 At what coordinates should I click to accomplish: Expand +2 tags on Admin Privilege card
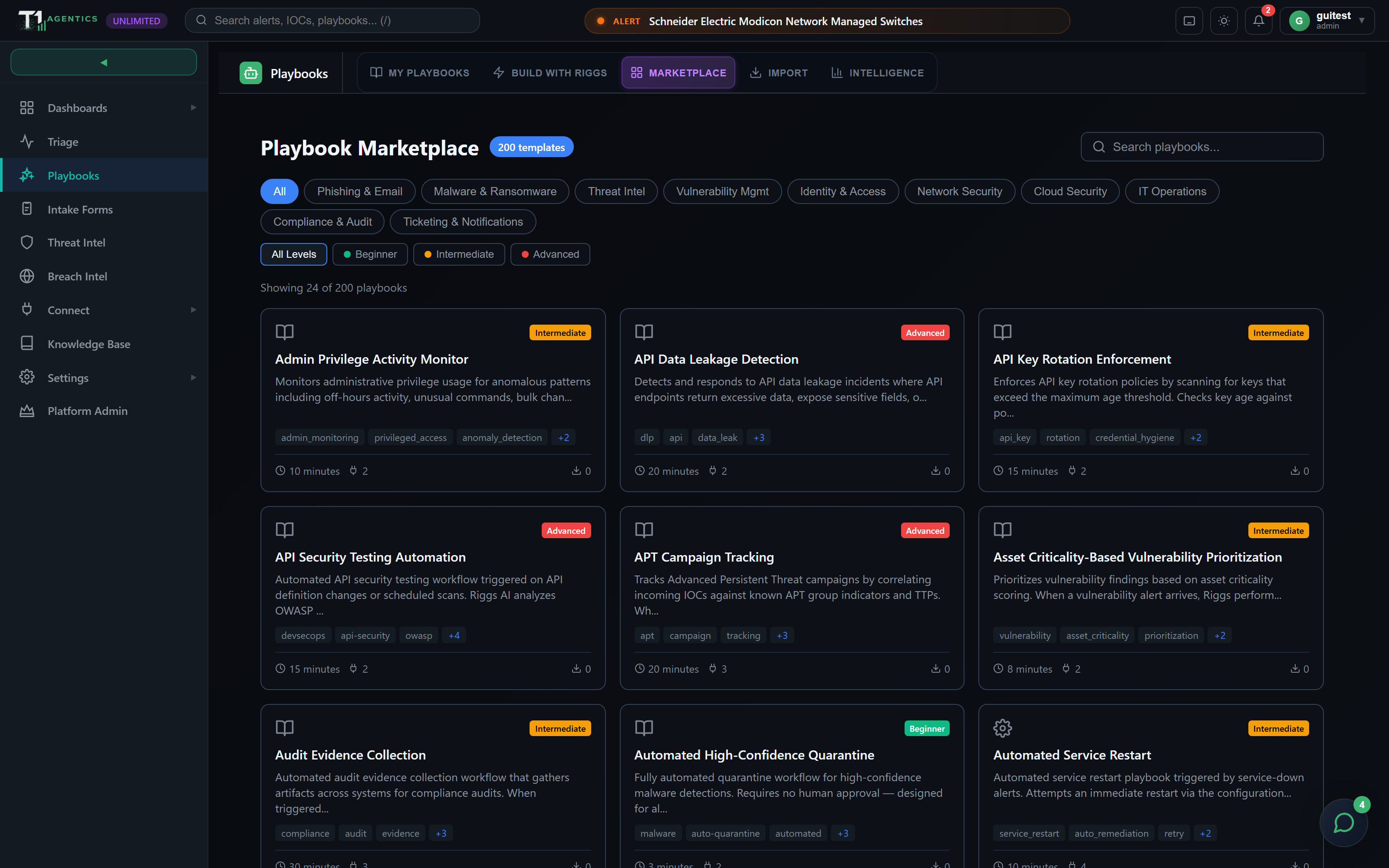[564, 437]
